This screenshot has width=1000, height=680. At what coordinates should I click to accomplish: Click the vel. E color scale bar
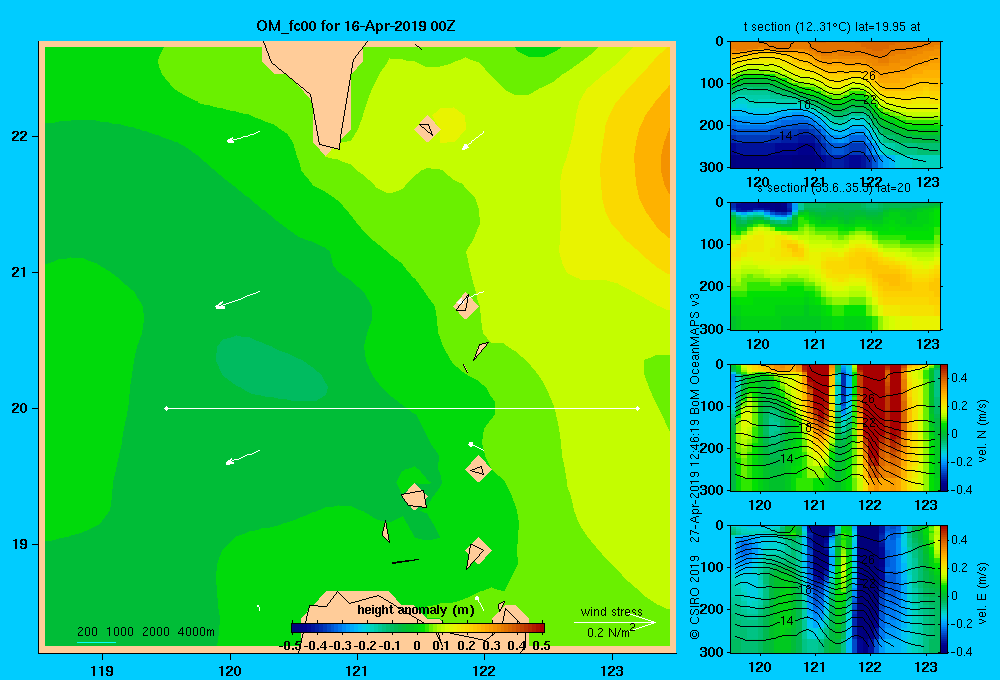pyautogui.click(x=945, y=589)
